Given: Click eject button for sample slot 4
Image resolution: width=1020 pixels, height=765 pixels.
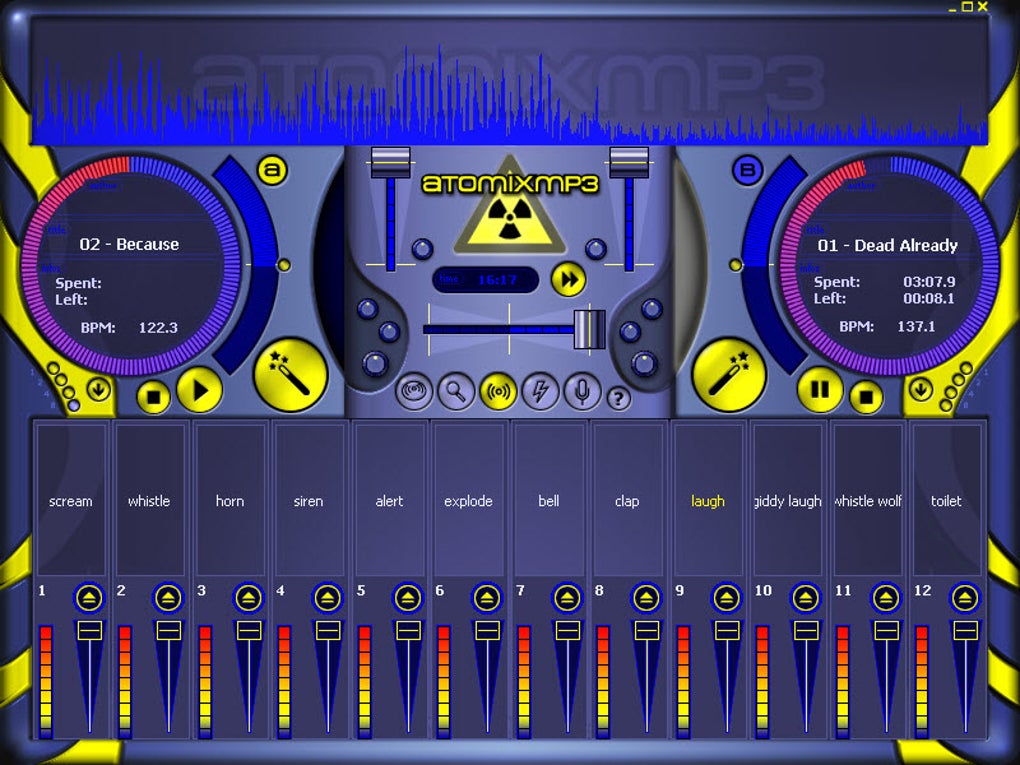Looking at the screenshot, I should pyautogui.click(x=328, y=597).
